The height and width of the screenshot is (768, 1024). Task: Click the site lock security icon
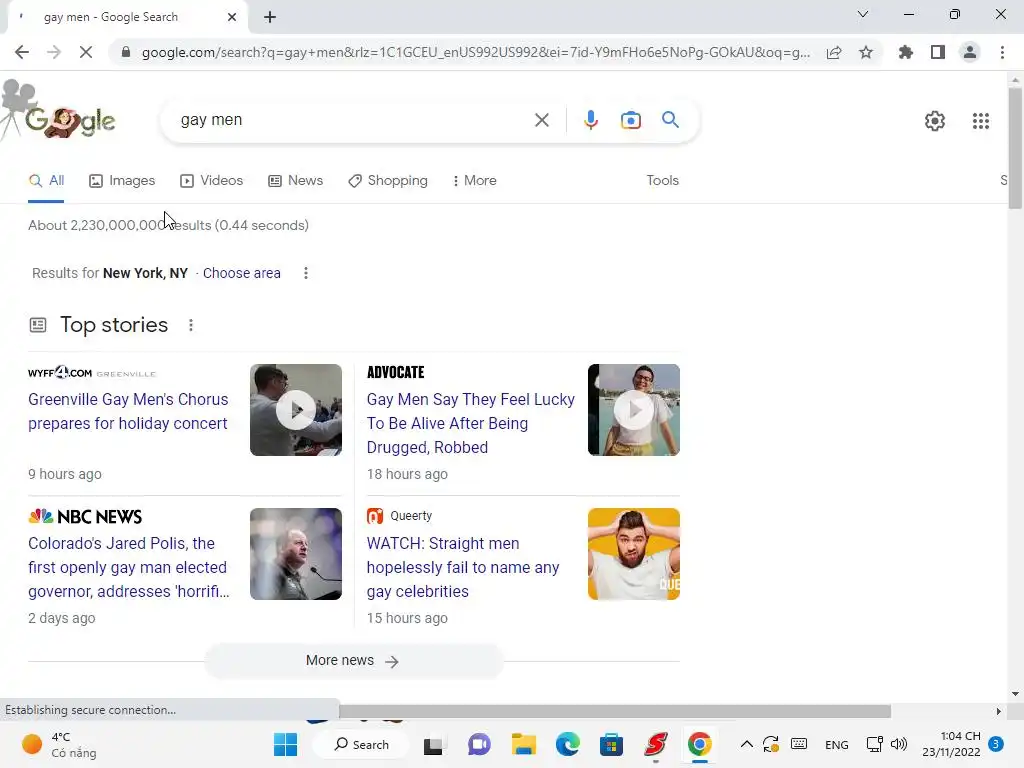[126, 52]
